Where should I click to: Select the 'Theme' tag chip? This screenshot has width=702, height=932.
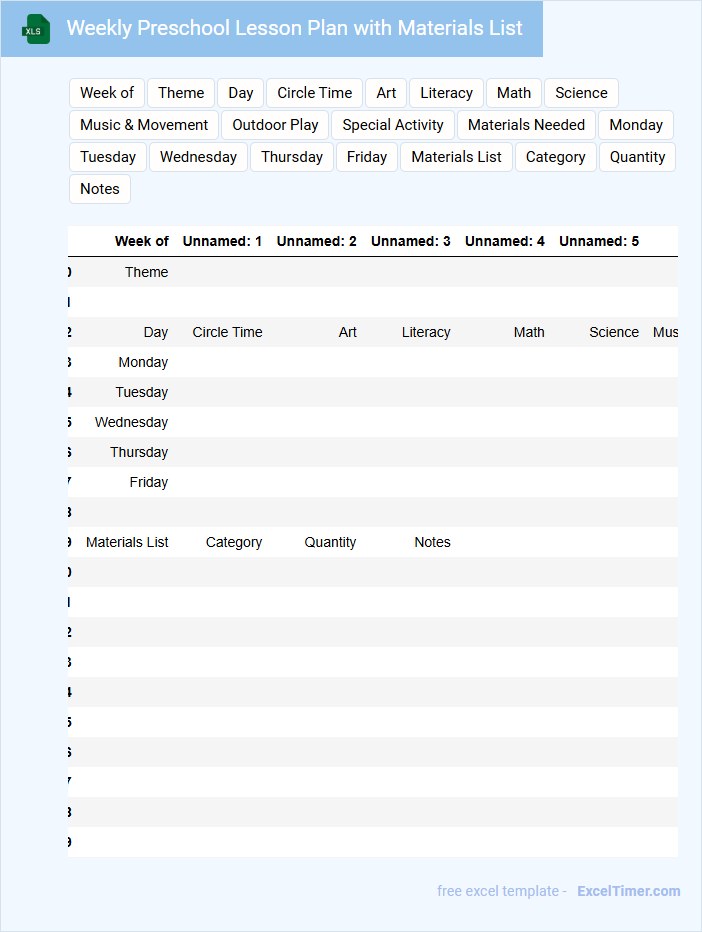tap(181, 93)
